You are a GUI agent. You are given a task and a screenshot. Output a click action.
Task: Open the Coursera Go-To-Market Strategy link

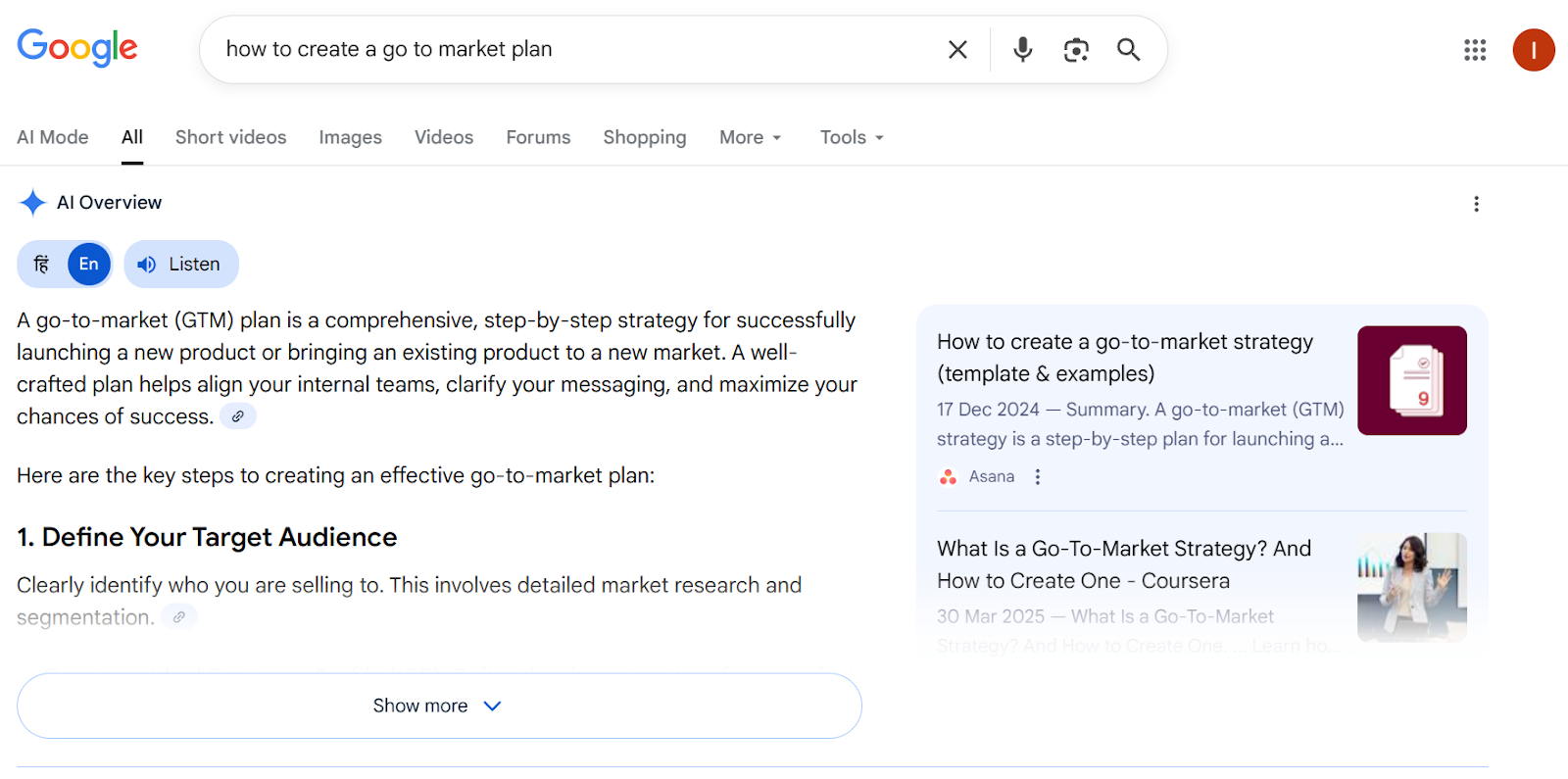(x=1123, y=564)
